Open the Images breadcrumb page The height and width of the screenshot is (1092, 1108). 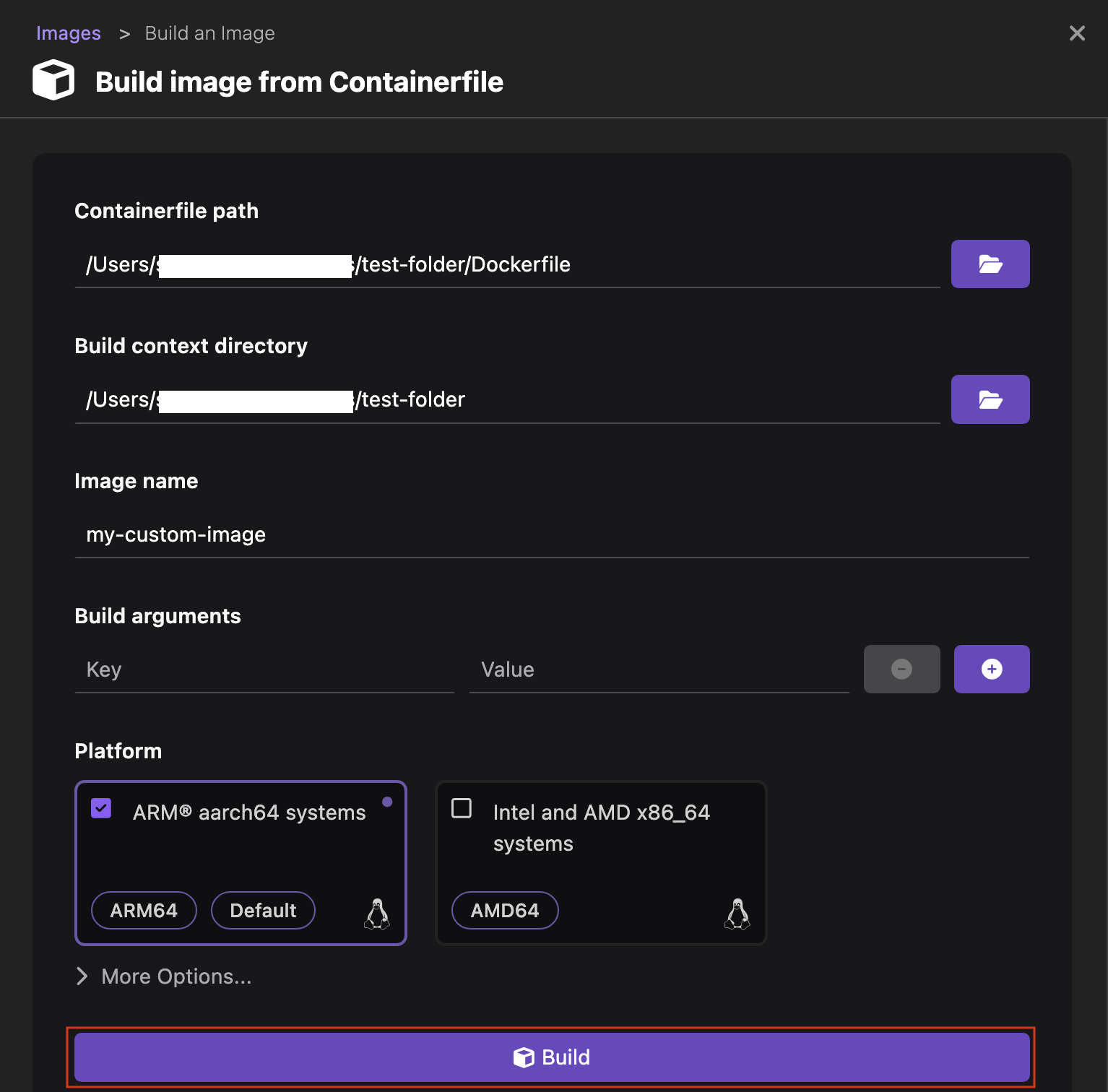pyautogui.click(x=69, y=33)
